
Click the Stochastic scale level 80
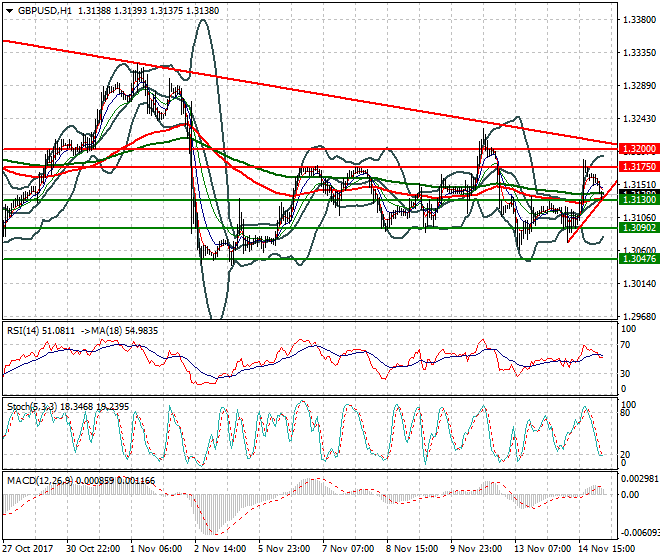(x=626, y=413)
